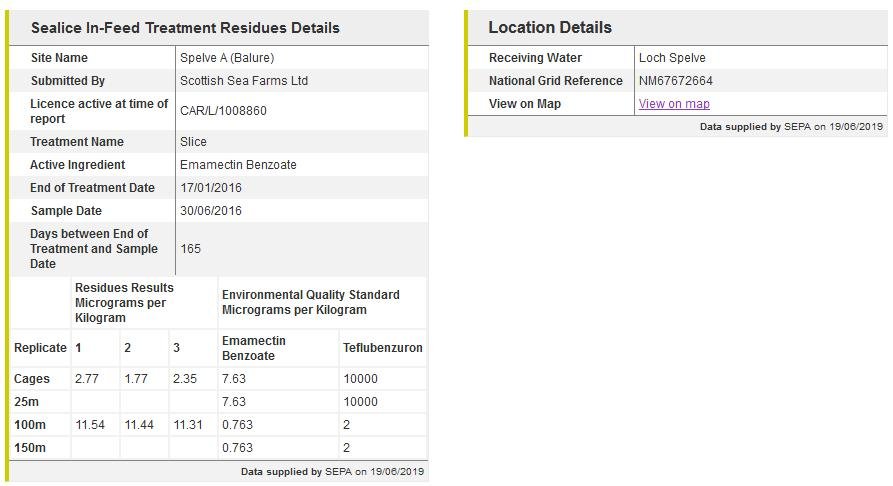The image size is (893, 486).
Task: Select sample date 30/06/2016
Action: click(210, 211)
